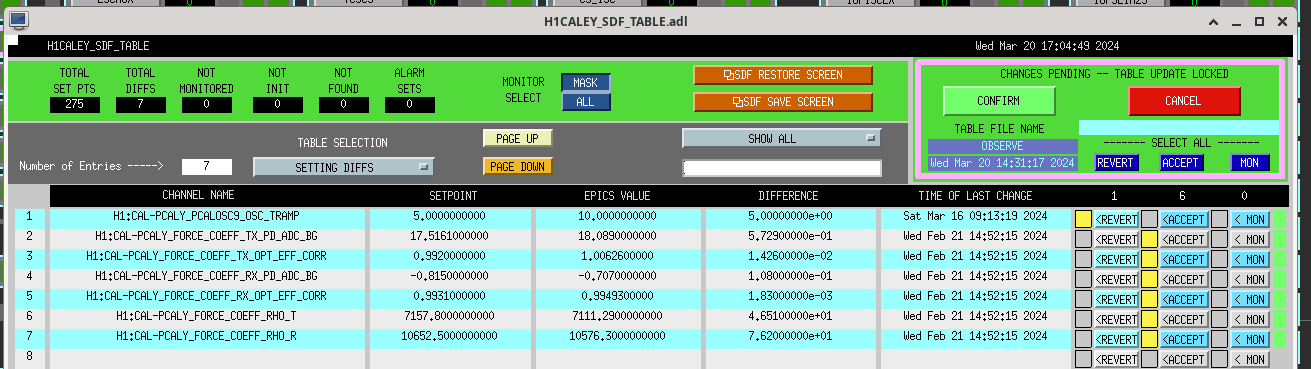Click Select All MON button
This screenshot has height=369, width=1311.
coord(1249,162)
